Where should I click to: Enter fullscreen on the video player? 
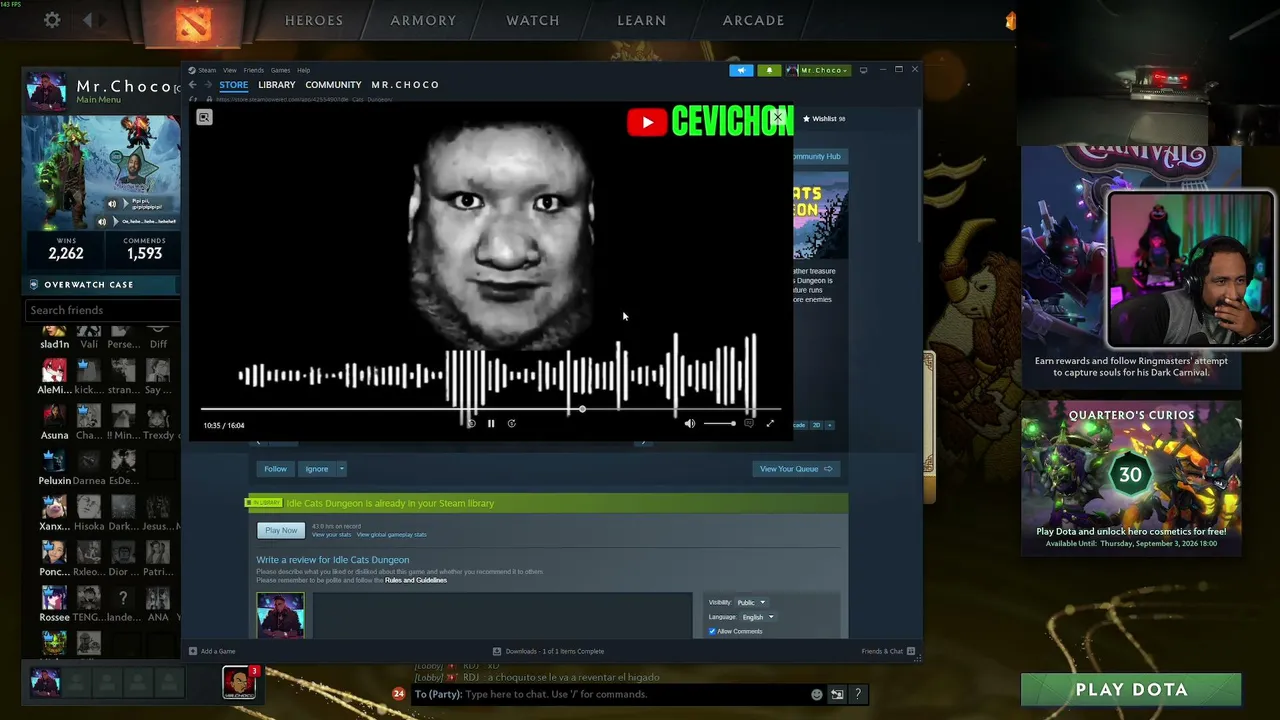(x=770, y=424)
